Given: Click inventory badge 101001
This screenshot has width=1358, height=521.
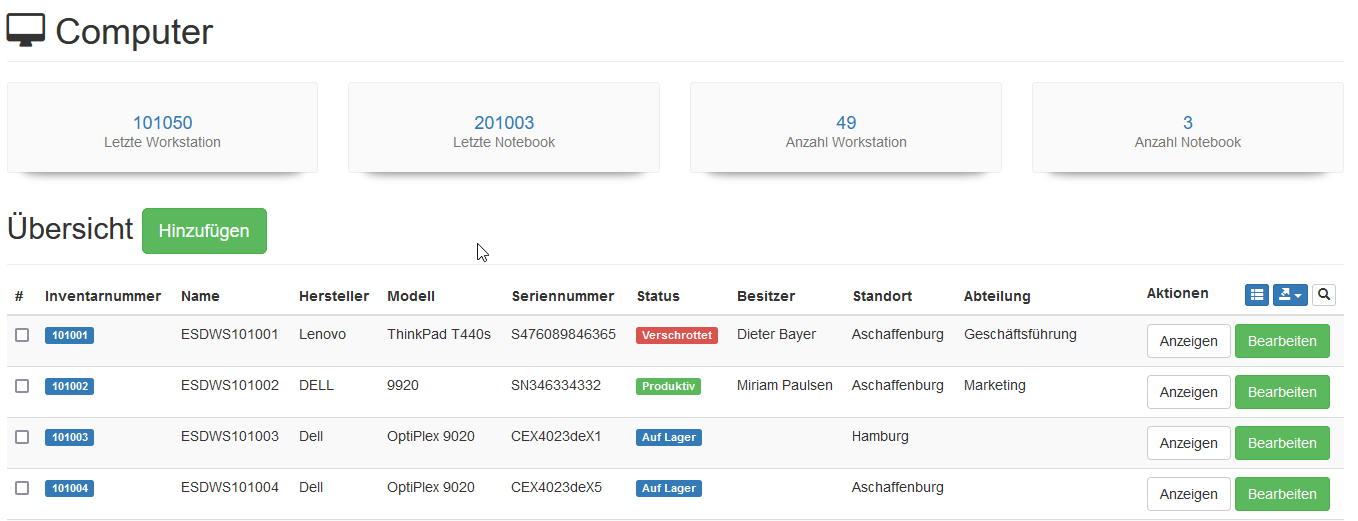Looking at the screenshot, I should (69, 335).
